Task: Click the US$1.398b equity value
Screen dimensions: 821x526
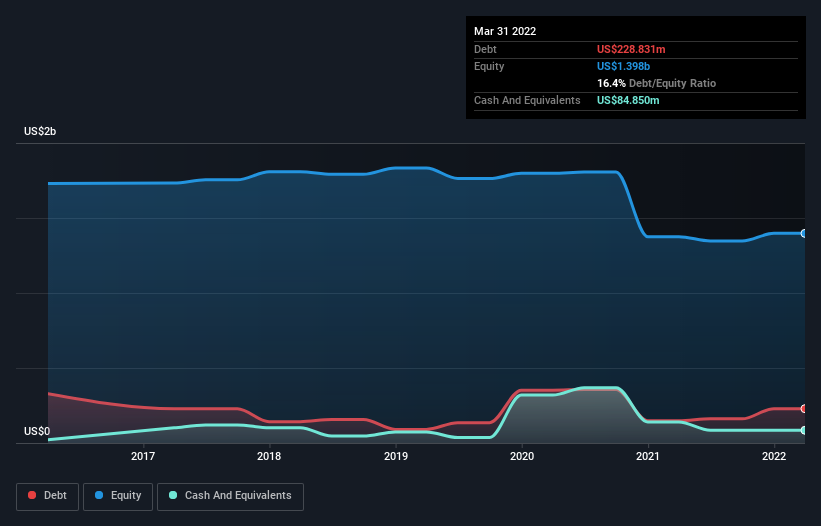Action: coord(624,66)
